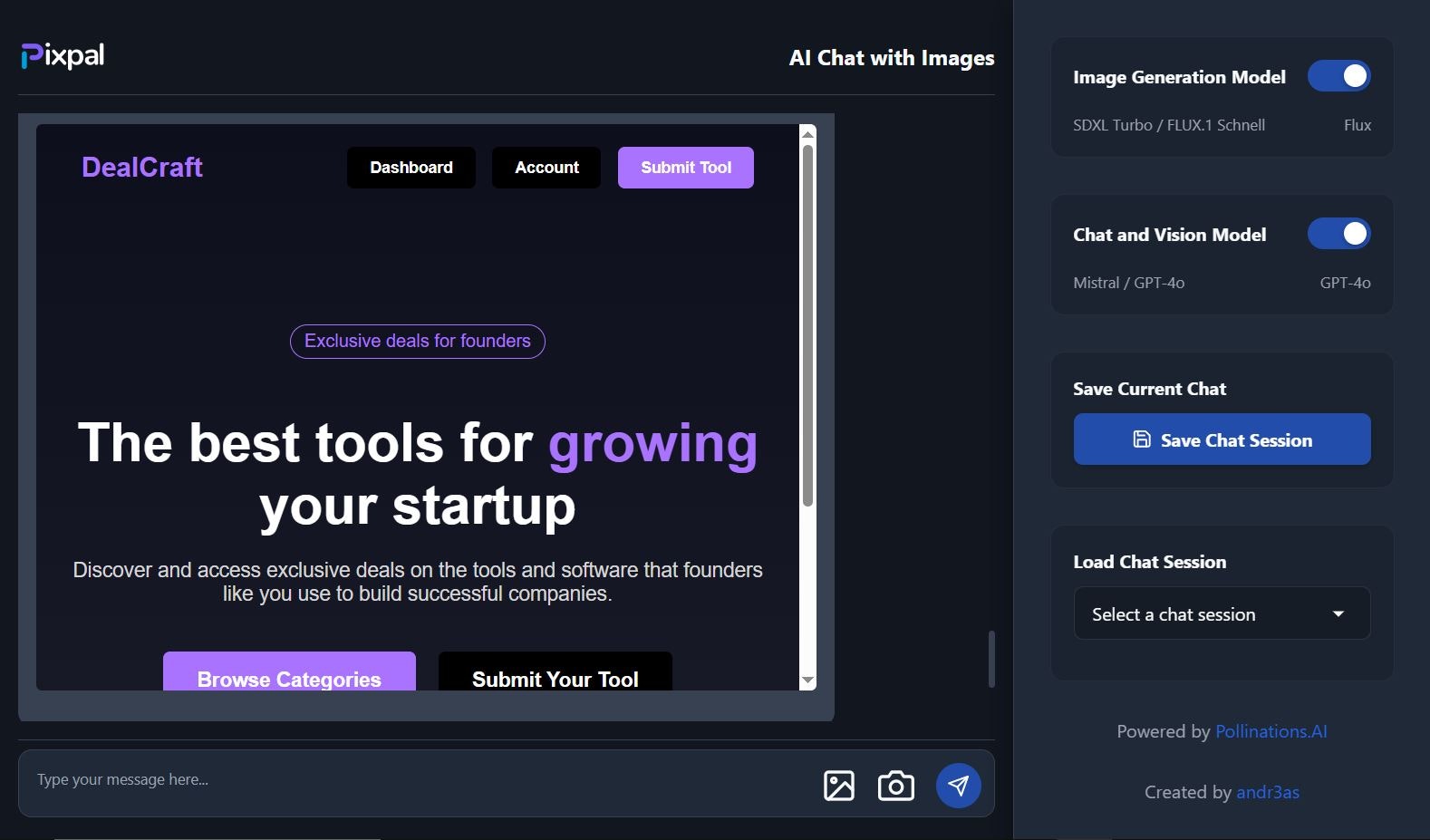Image resolution: width=1430 pixels, height=840 pixels.
Task: Click the word growing in the headline
Action: pos(652,444)
